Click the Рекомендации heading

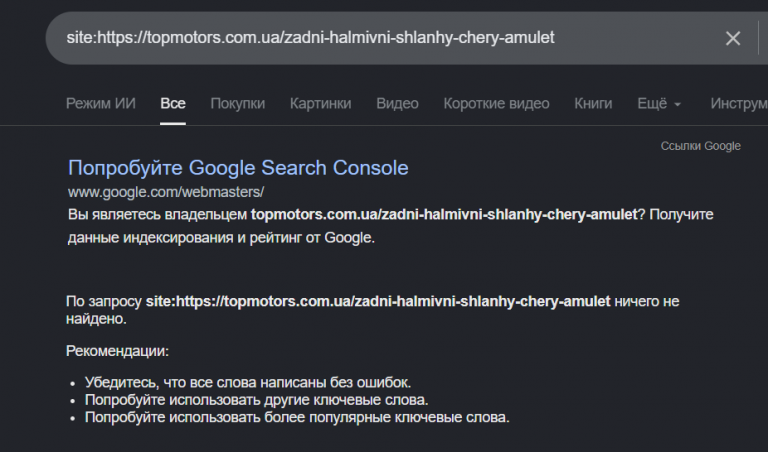point(118,351)
